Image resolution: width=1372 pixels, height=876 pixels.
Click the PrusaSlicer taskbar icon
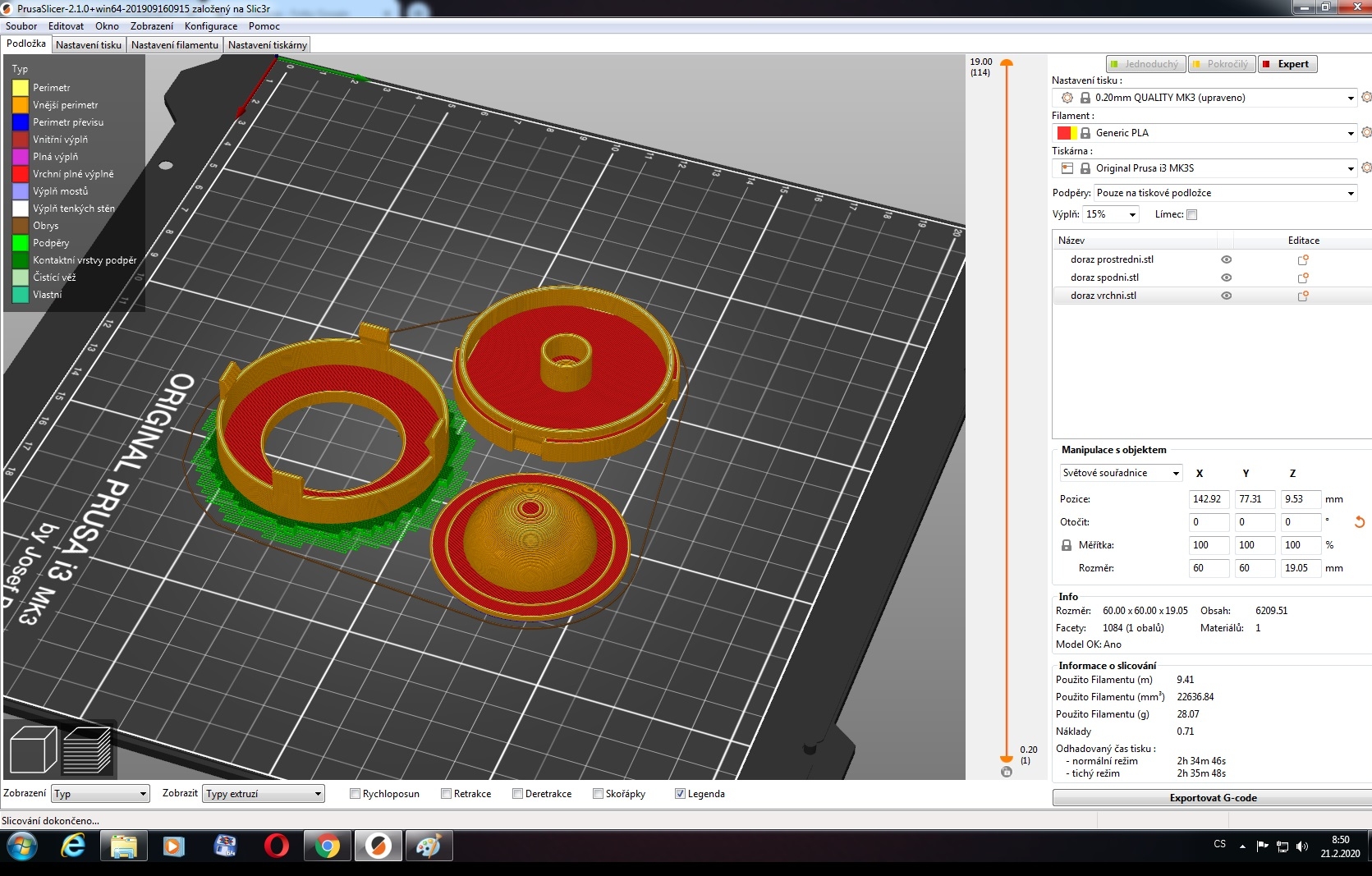[378, 846]
